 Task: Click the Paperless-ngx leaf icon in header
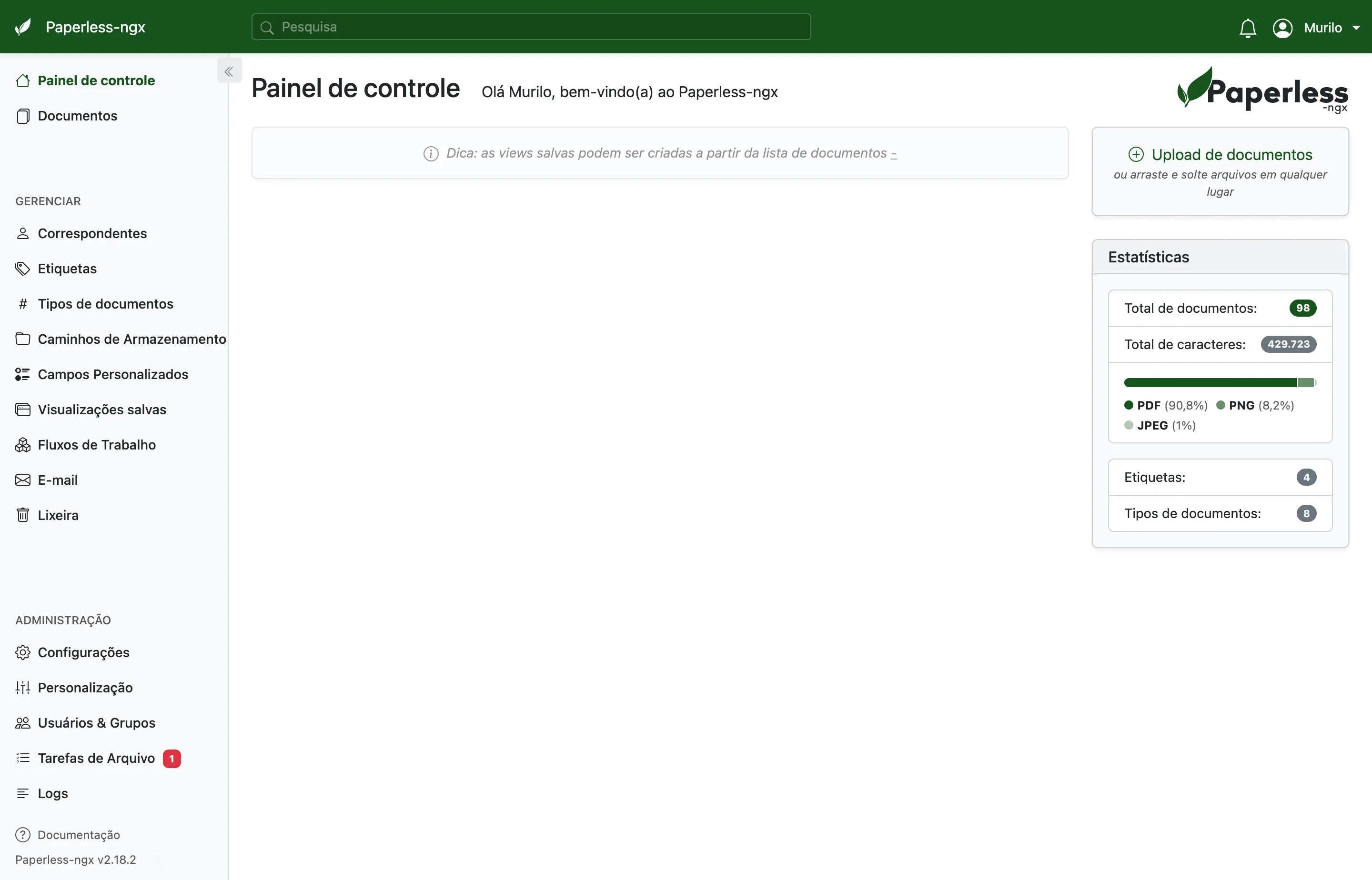pos(23,27)
